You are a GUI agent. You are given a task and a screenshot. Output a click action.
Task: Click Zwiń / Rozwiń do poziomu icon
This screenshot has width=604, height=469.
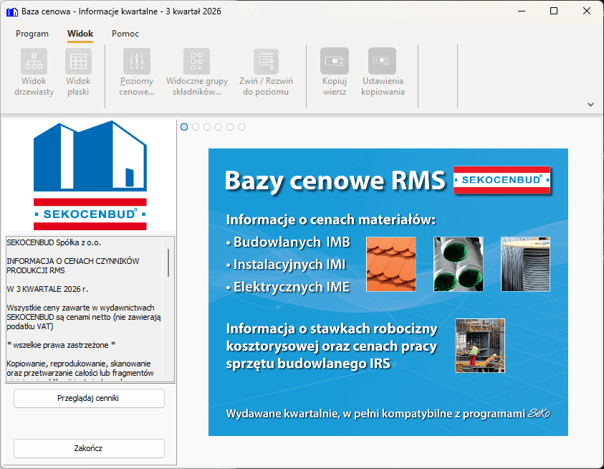tap(266, 61)
